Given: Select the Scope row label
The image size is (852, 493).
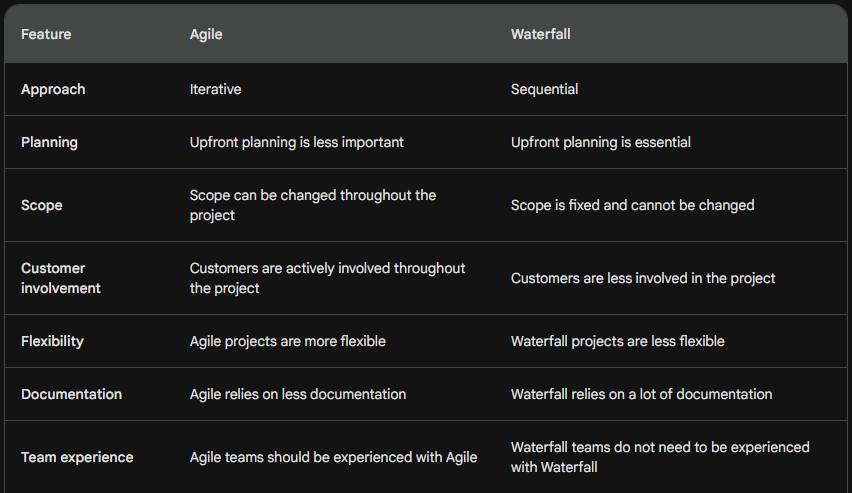Looking at the screenshot, I should tap(42, 205).
